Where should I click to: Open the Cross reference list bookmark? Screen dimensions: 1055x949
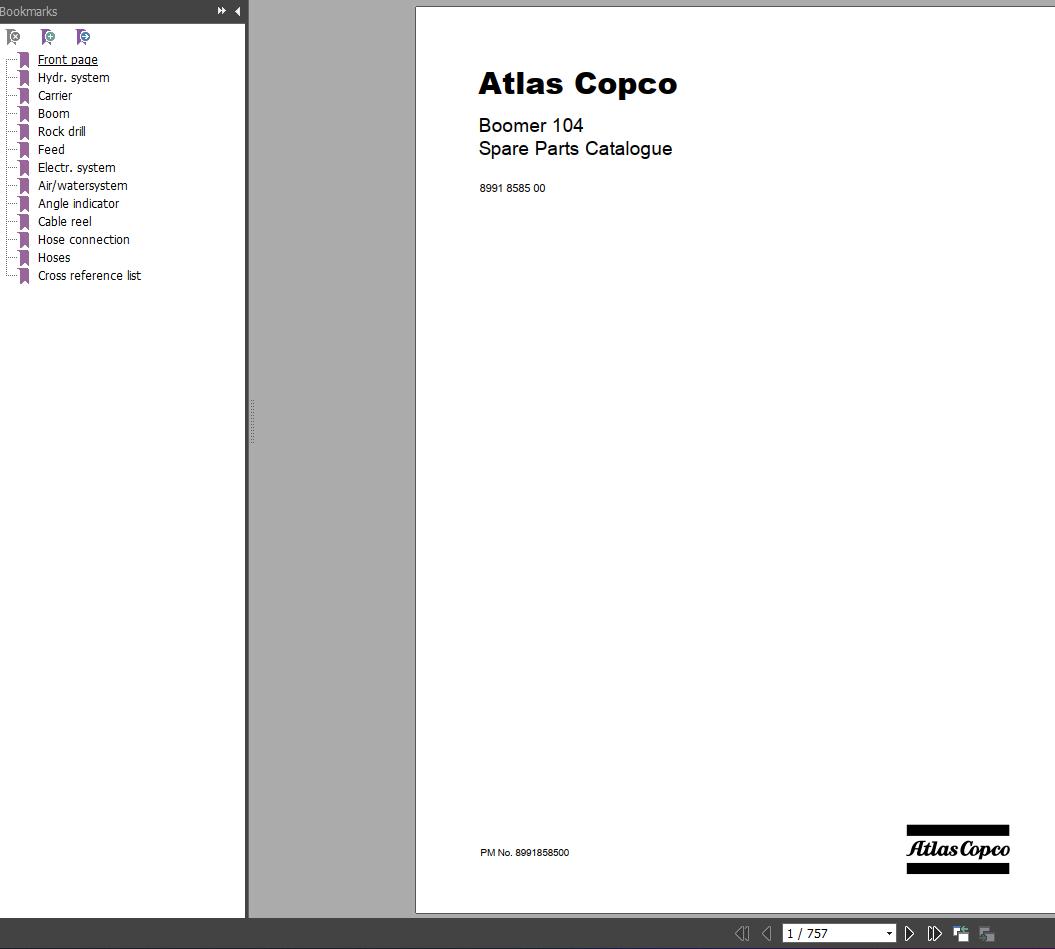tap(90, 275)
